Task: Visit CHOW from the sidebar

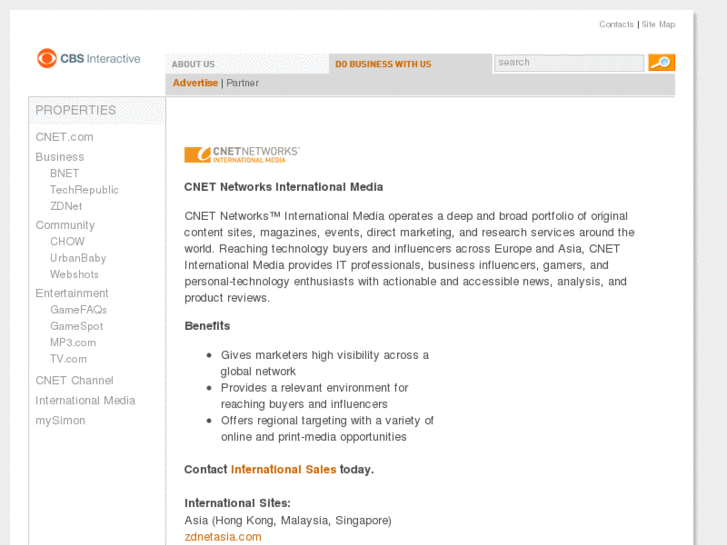Action: (68, 241)
